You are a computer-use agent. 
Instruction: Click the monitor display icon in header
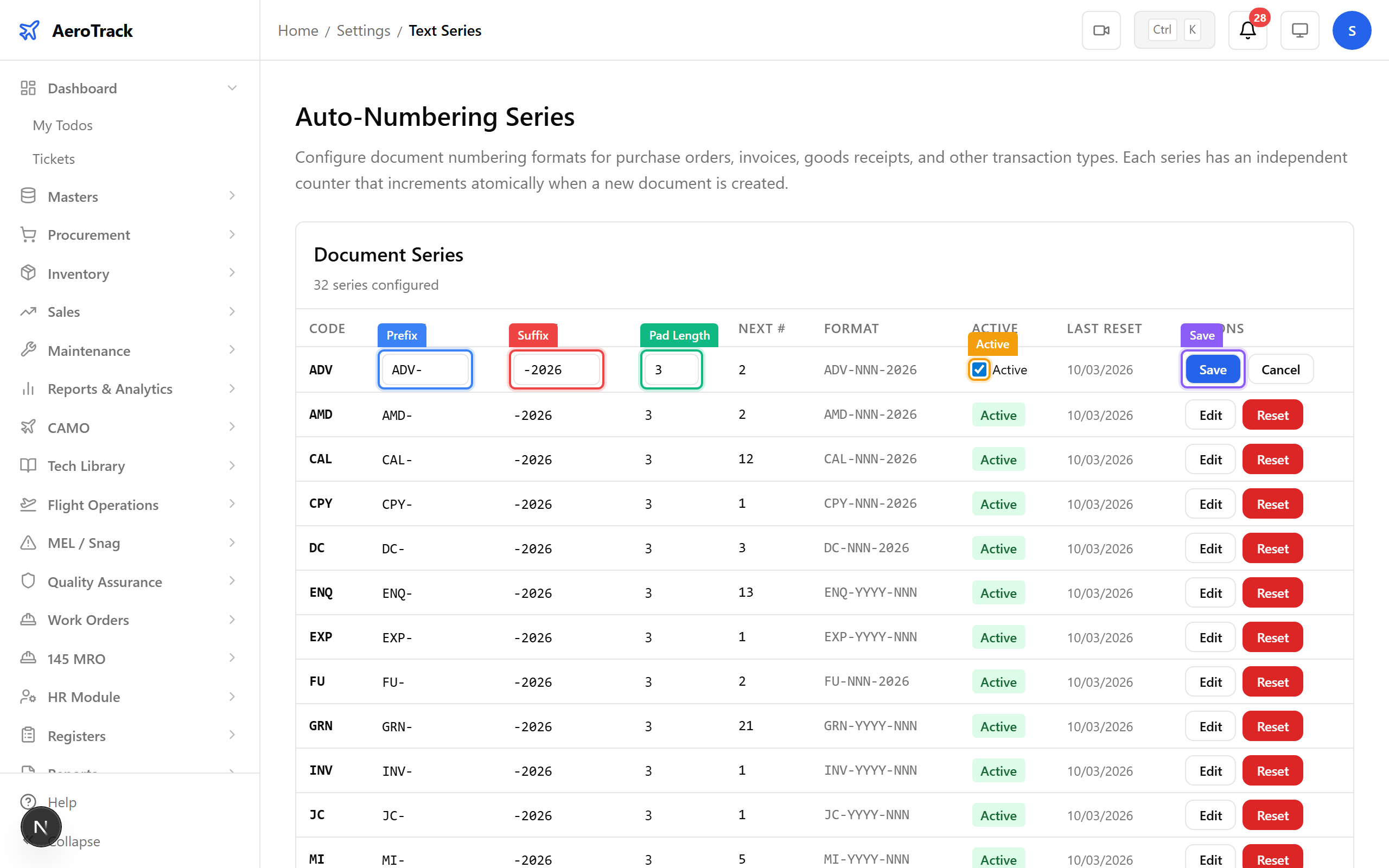(x=1299, y=30)
